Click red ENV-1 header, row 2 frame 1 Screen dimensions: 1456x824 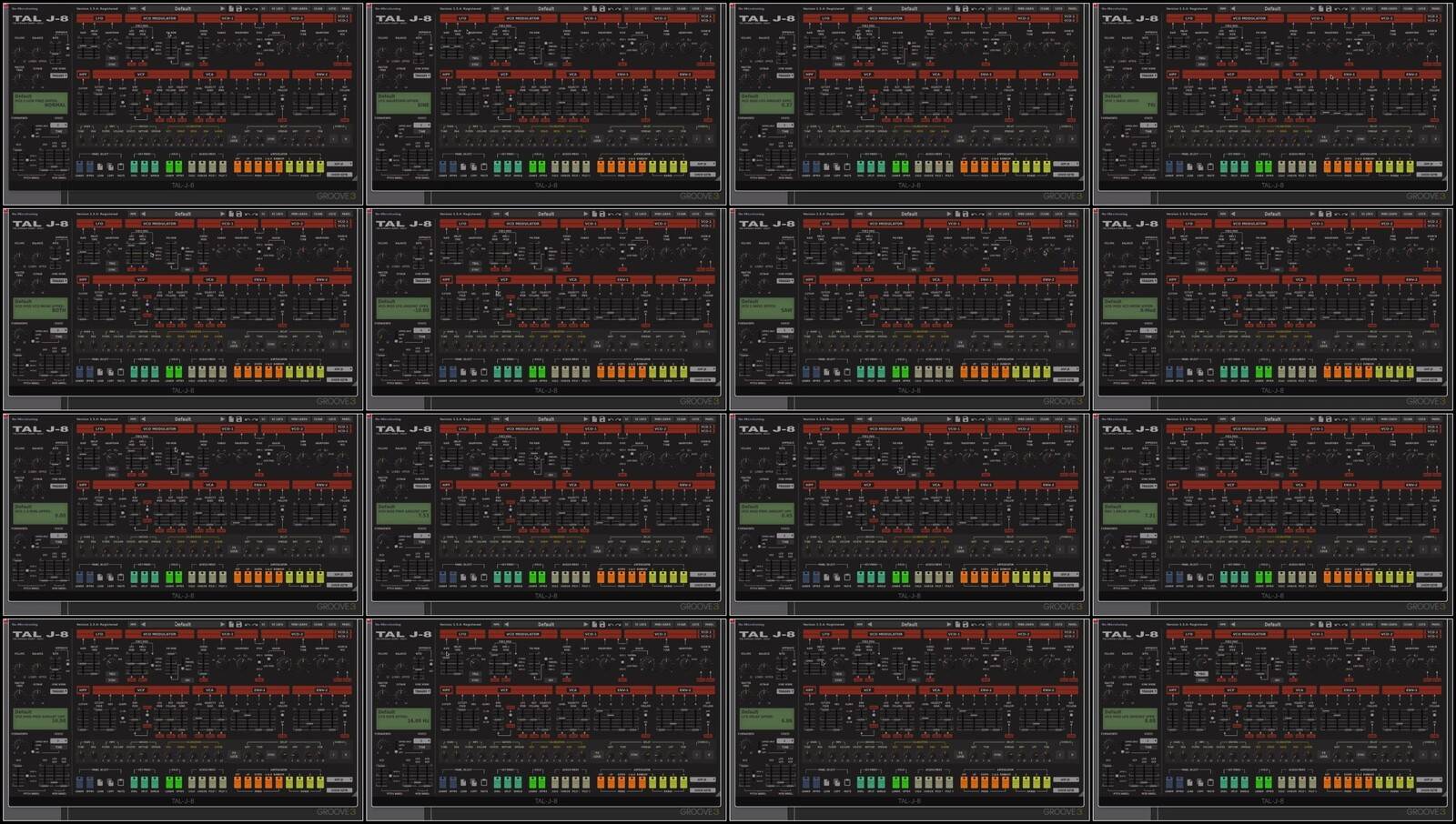point(259,280)
